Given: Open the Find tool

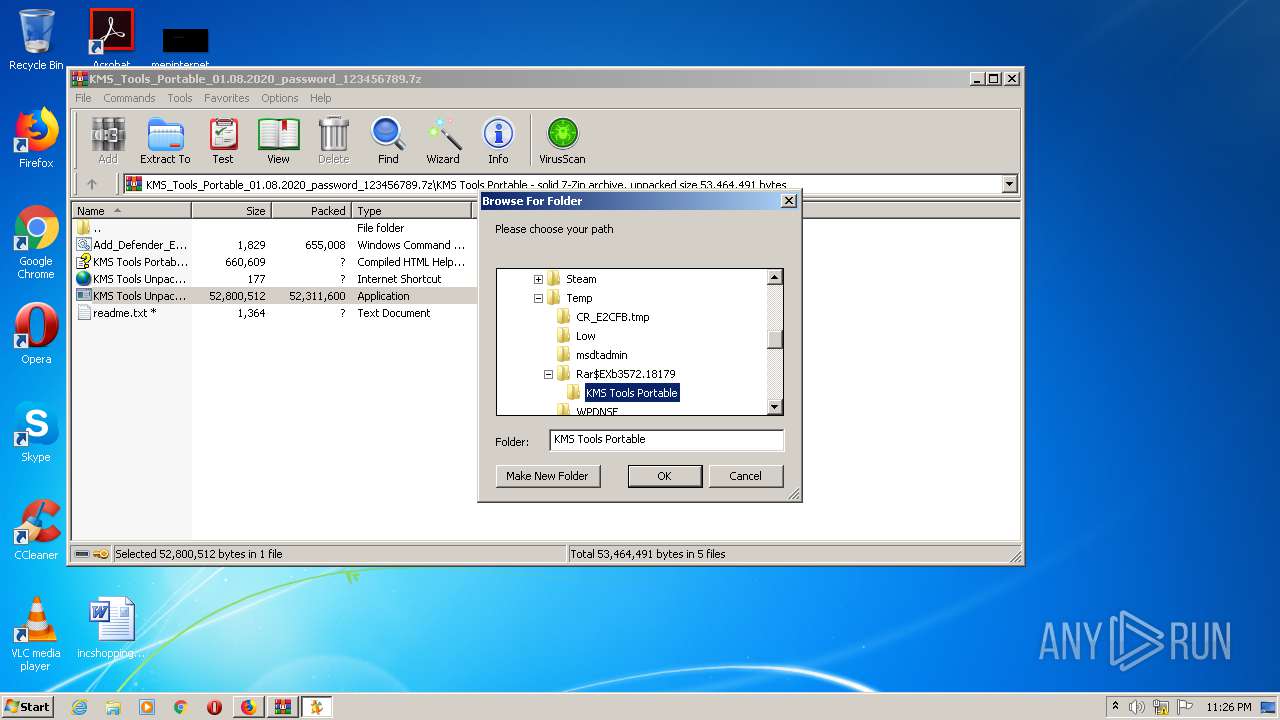Looking at the screenshot, I should pyautogui.click(x=388, y=141).
